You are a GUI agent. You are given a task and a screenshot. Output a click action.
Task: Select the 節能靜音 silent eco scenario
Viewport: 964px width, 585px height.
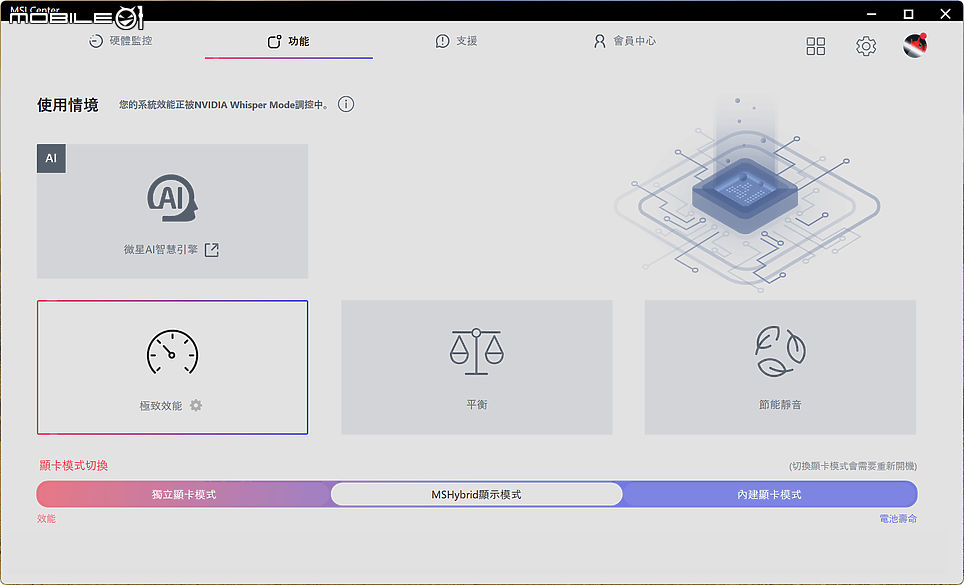coord(780,367)
